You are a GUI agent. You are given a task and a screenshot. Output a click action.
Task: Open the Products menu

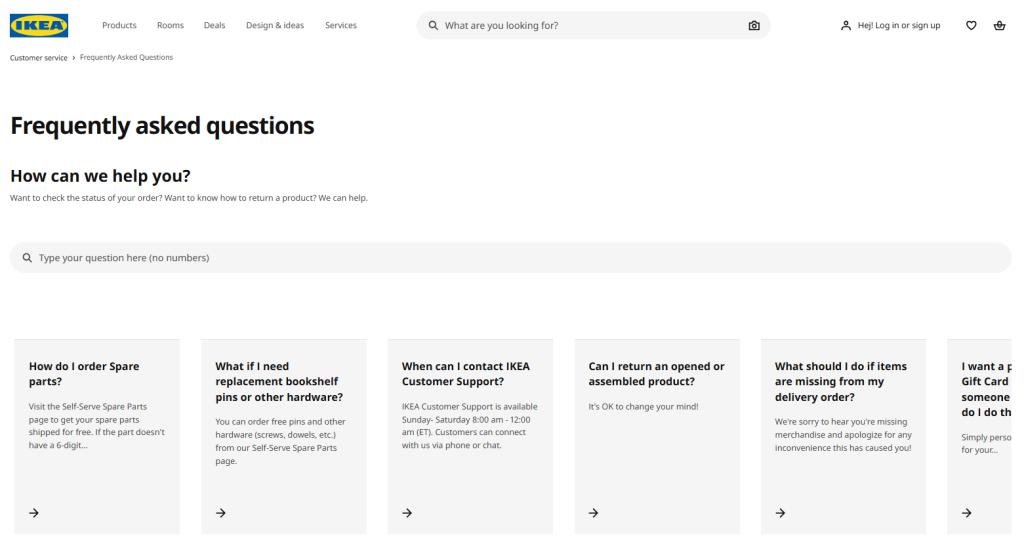119,25
